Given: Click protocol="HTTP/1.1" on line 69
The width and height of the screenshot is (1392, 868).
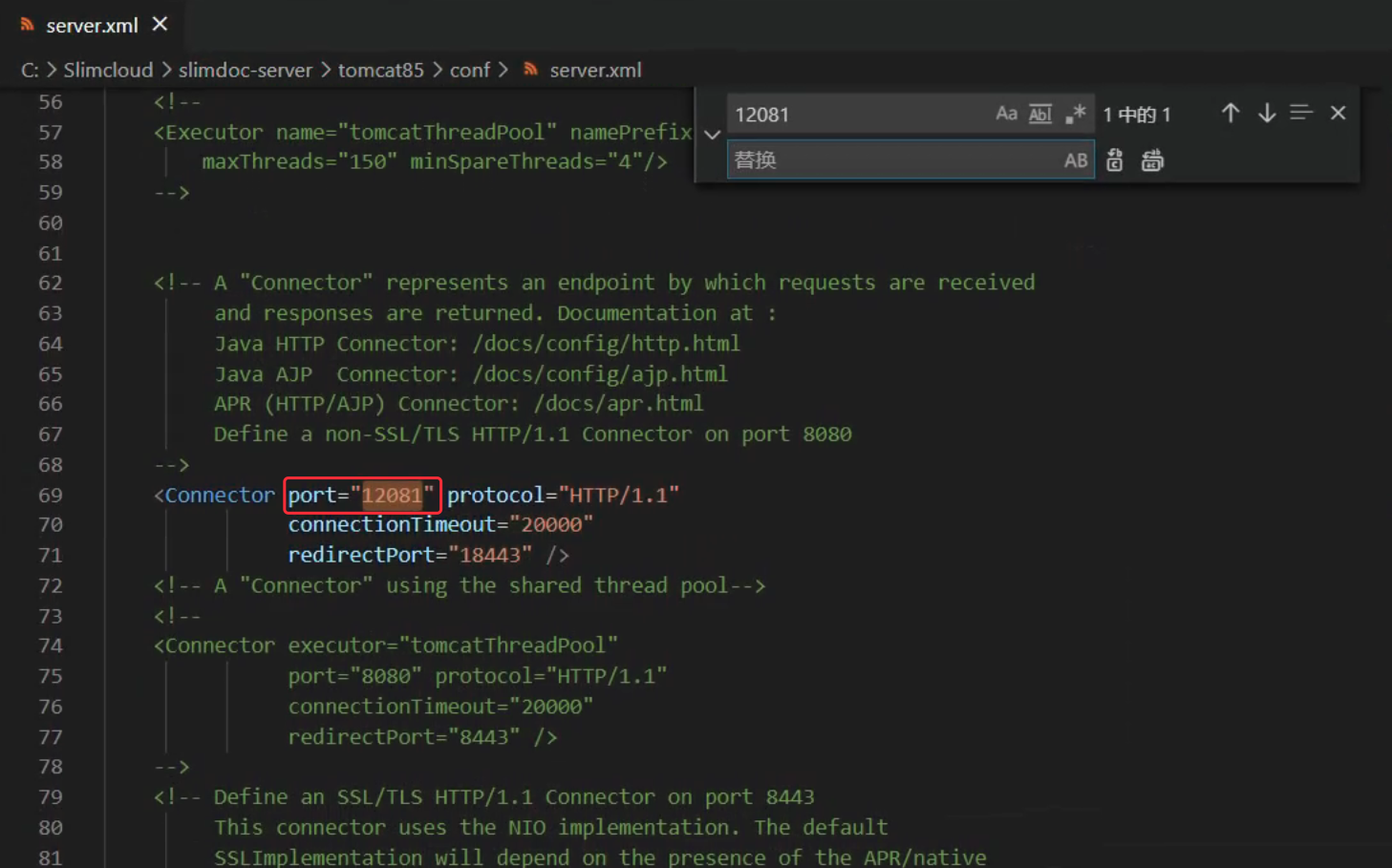Looking at the screenshot, I should coord(563,495).
